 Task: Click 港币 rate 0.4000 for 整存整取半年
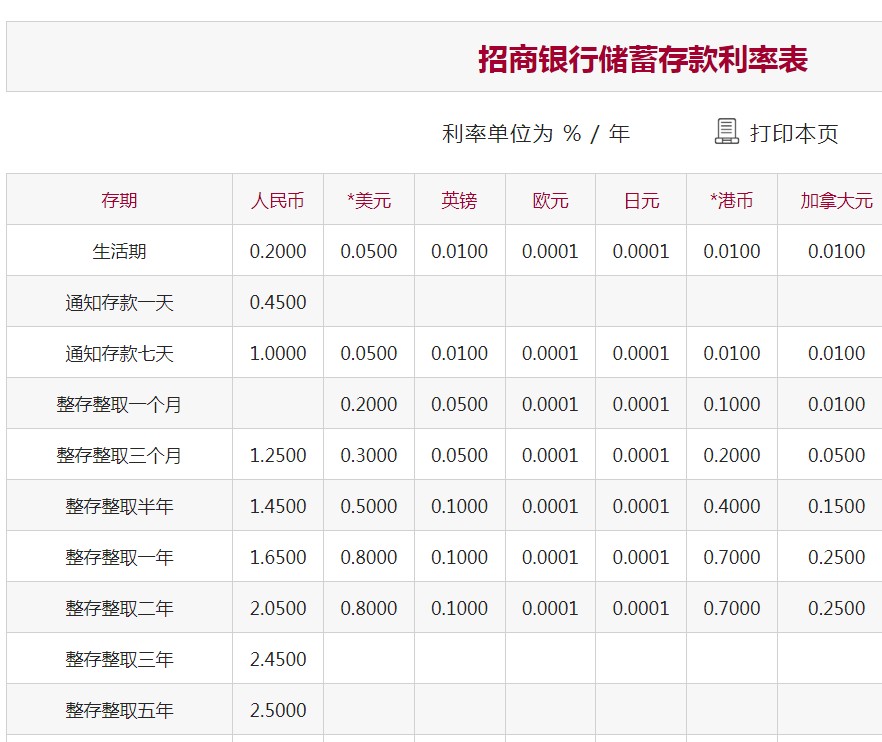pos(732,506)
